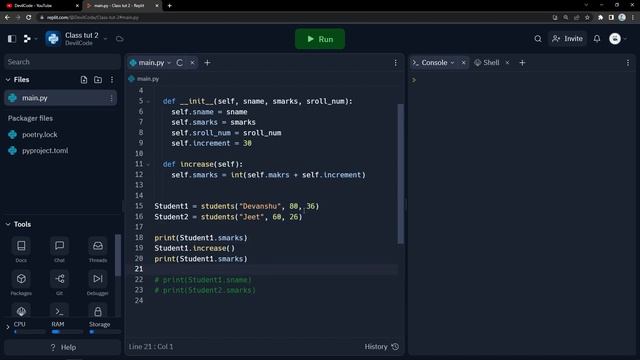
Task: Click the editor vertical scrollbar
Action: (x=400, y=173)
